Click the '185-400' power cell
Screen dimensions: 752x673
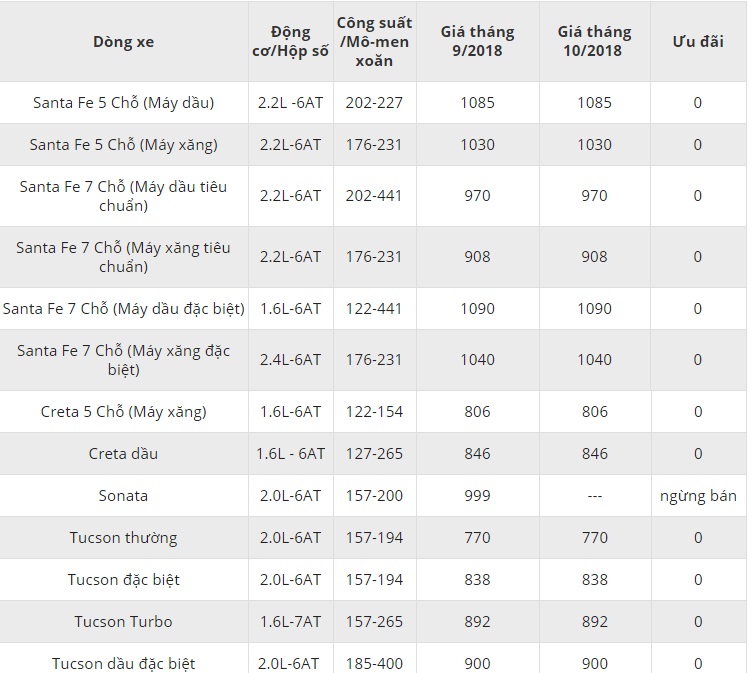[x=375, y=663]
